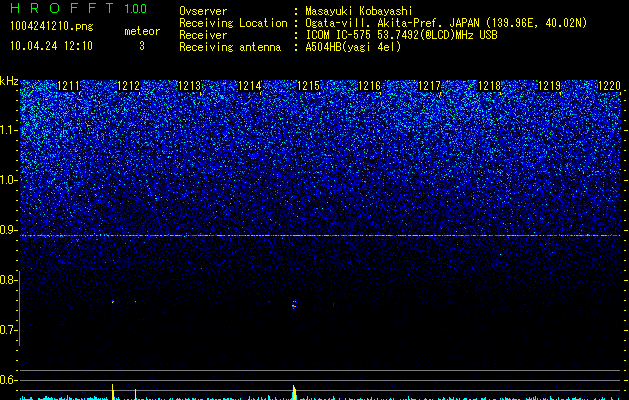Click the 1220 time marker

coord(609,86)
